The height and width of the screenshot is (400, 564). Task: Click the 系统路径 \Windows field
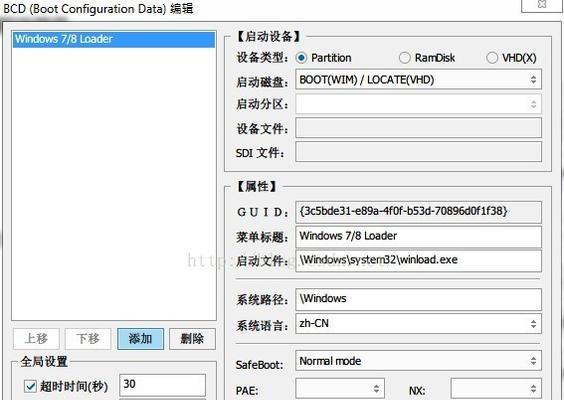tap(418, 299)
